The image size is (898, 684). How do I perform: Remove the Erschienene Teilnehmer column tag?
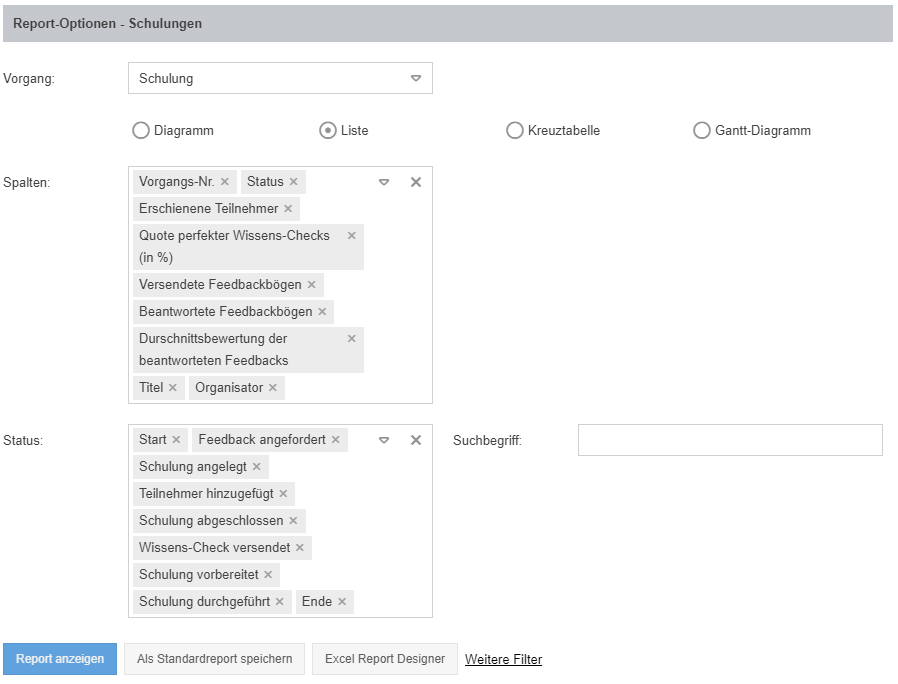(288, 209)
